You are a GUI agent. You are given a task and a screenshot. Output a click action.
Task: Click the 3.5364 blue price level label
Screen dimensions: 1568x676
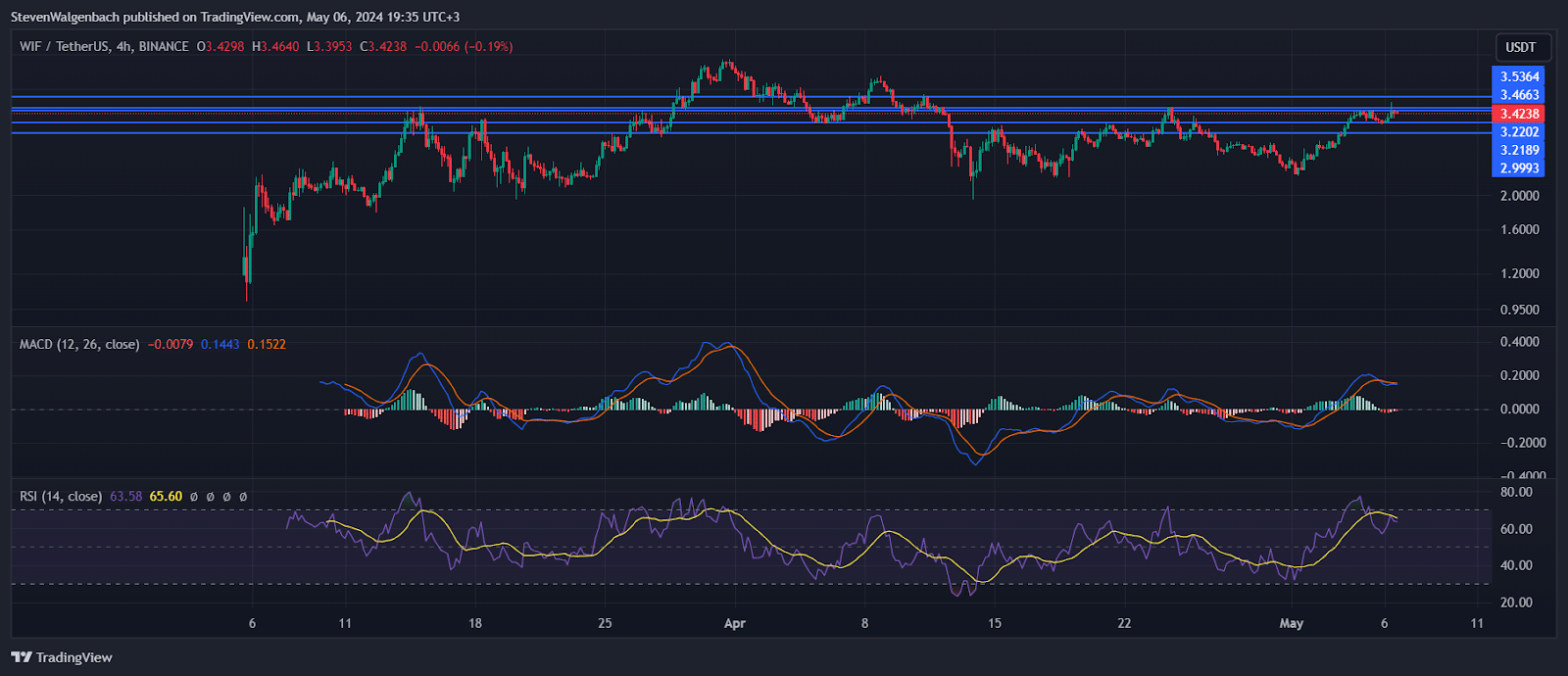point(1519,76)
